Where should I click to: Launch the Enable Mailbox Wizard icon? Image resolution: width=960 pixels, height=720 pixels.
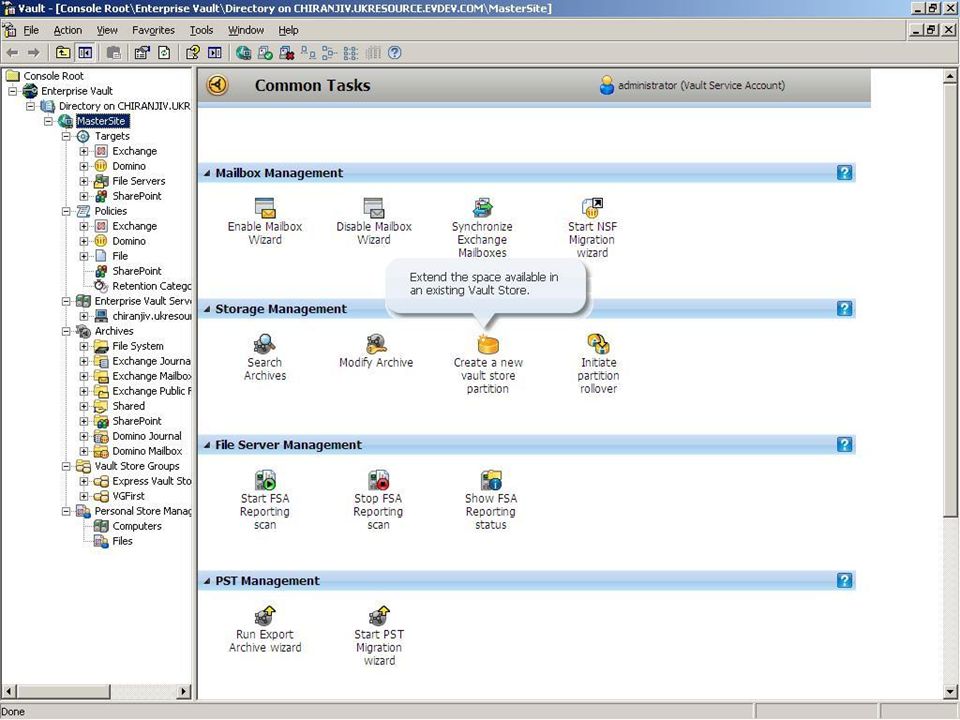tap(265, 208)
